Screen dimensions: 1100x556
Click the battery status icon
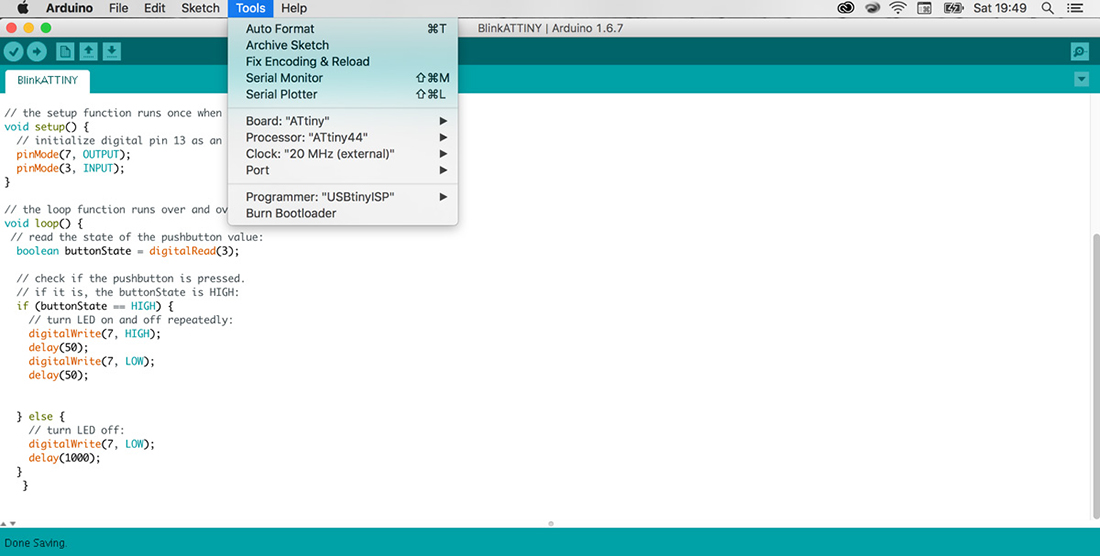(x=953, y=8)
